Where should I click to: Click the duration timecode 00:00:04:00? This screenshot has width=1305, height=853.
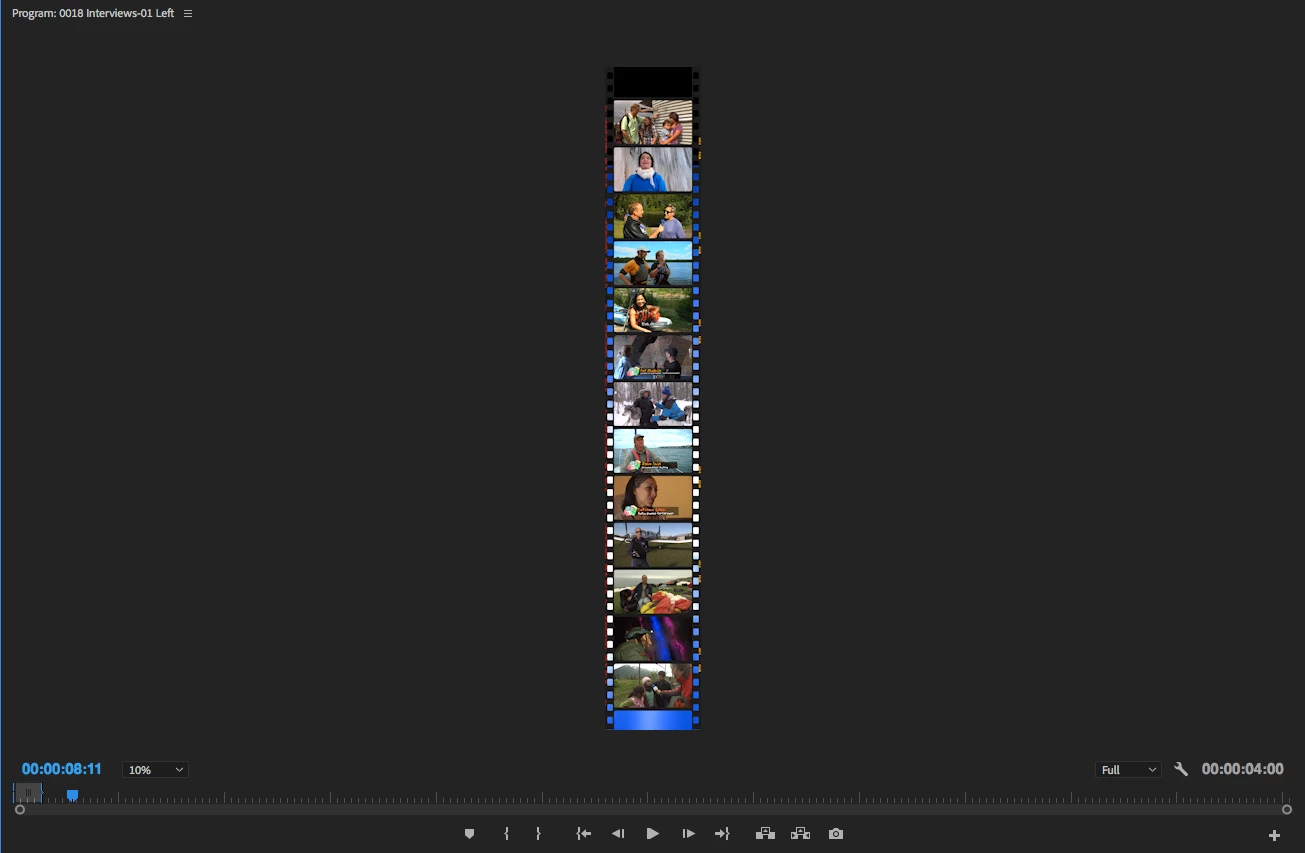pyautogui.click(x=1242, y=769)
